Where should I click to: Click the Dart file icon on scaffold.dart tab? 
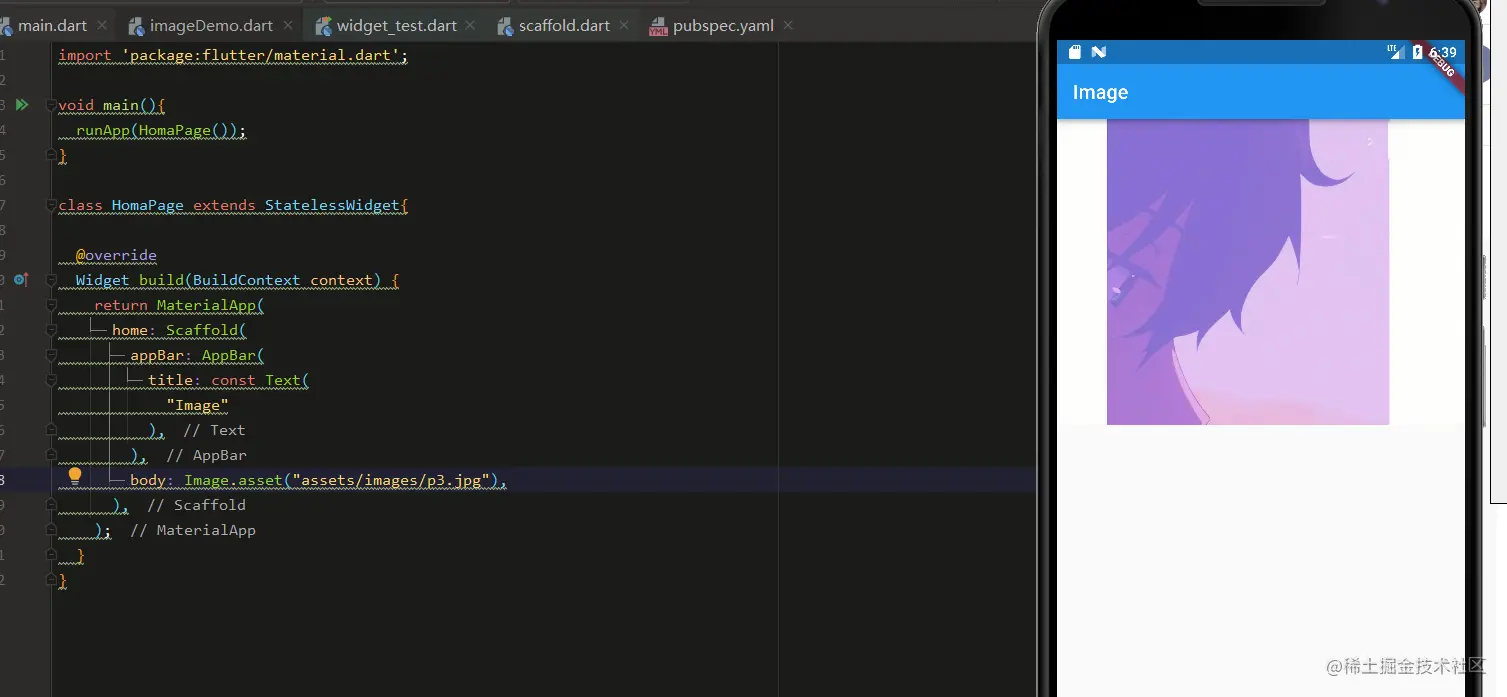[x=505, y=25]
